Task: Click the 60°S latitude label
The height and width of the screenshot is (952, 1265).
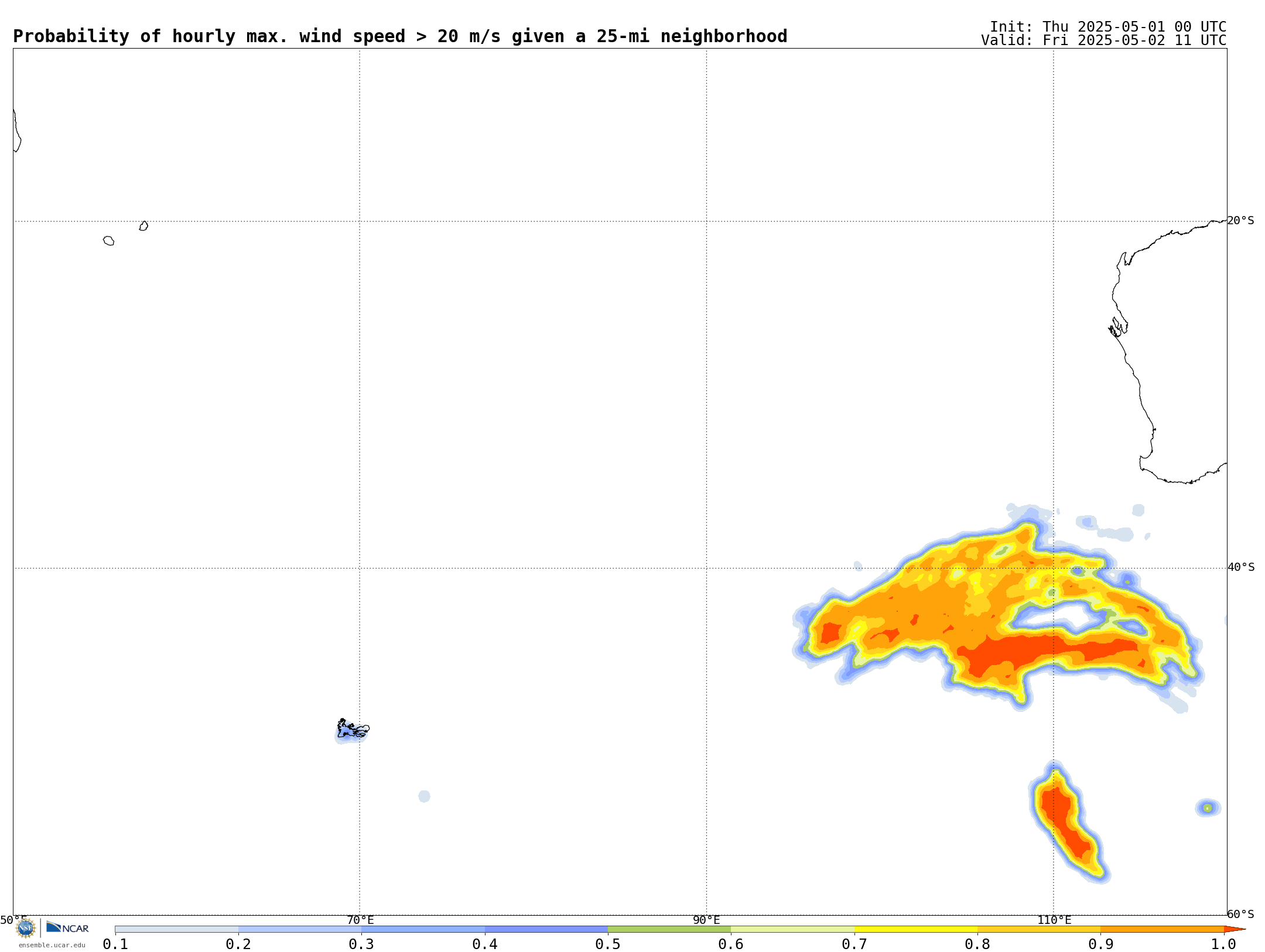Action: pos(1240,914)
